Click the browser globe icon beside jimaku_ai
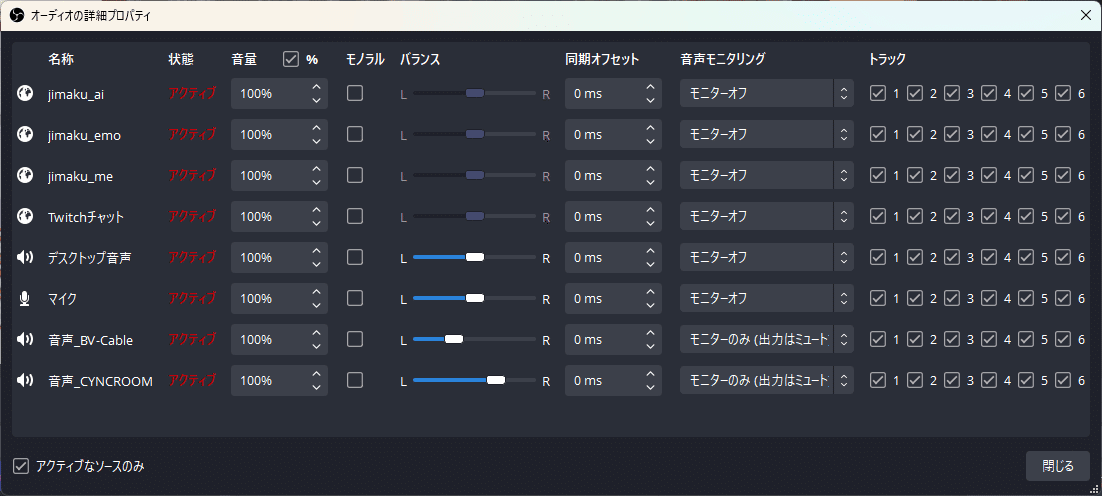This screenshot has width=1102, height=496. [x=25, y=93]
